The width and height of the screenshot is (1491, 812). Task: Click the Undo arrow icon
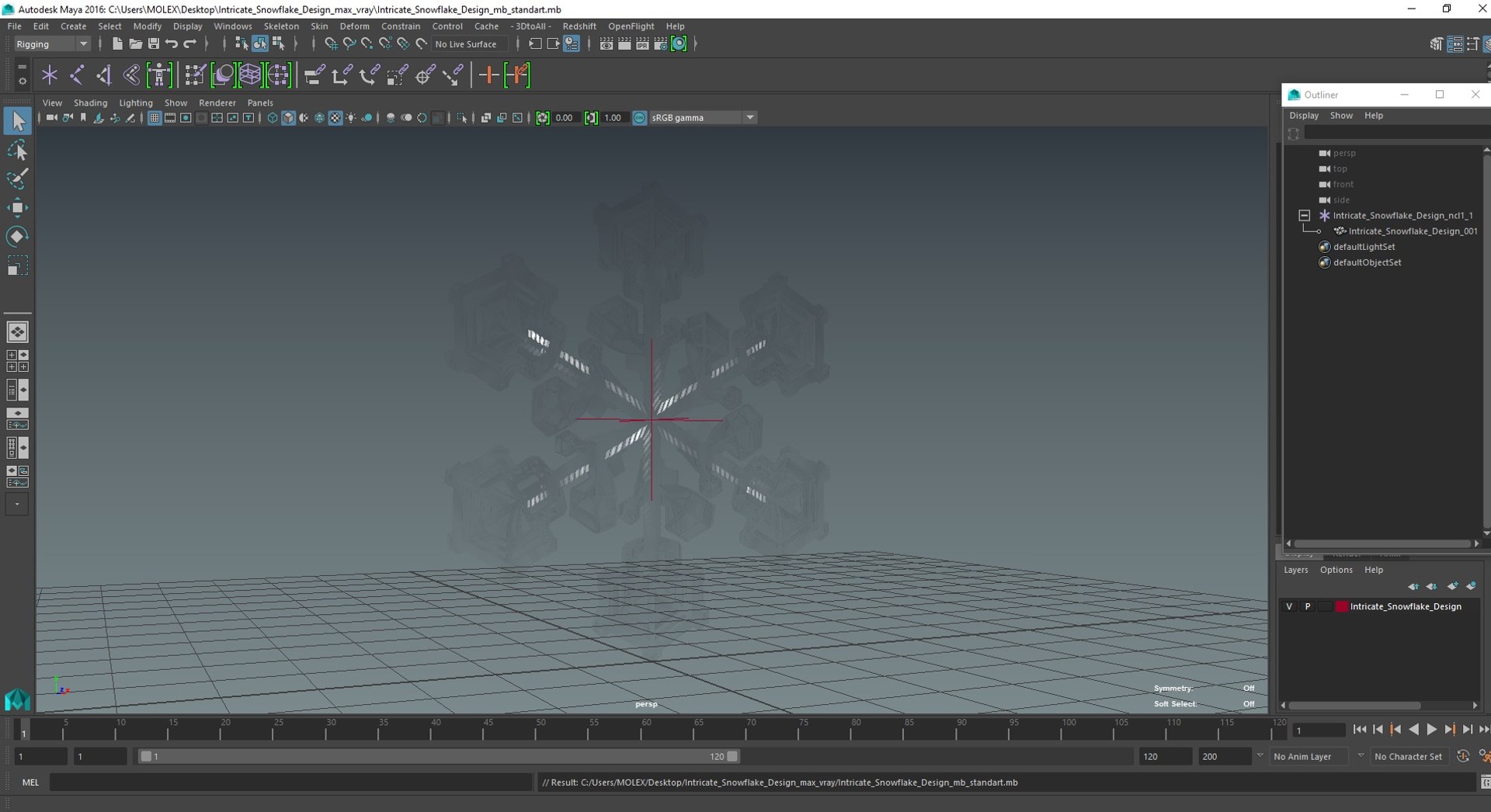(x=172, y=44)
